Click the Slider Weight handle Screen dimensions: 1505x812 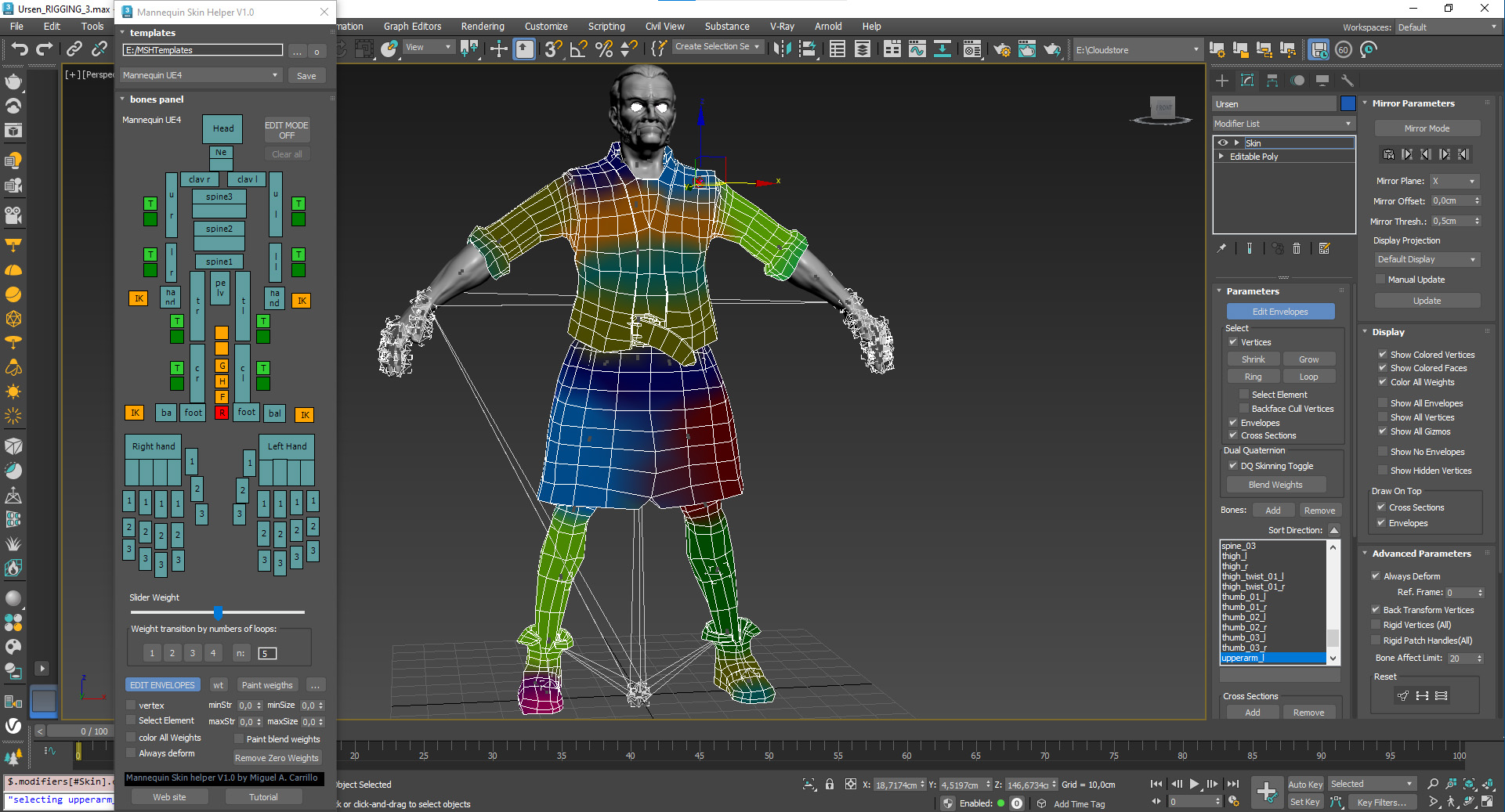click(219, 612)
